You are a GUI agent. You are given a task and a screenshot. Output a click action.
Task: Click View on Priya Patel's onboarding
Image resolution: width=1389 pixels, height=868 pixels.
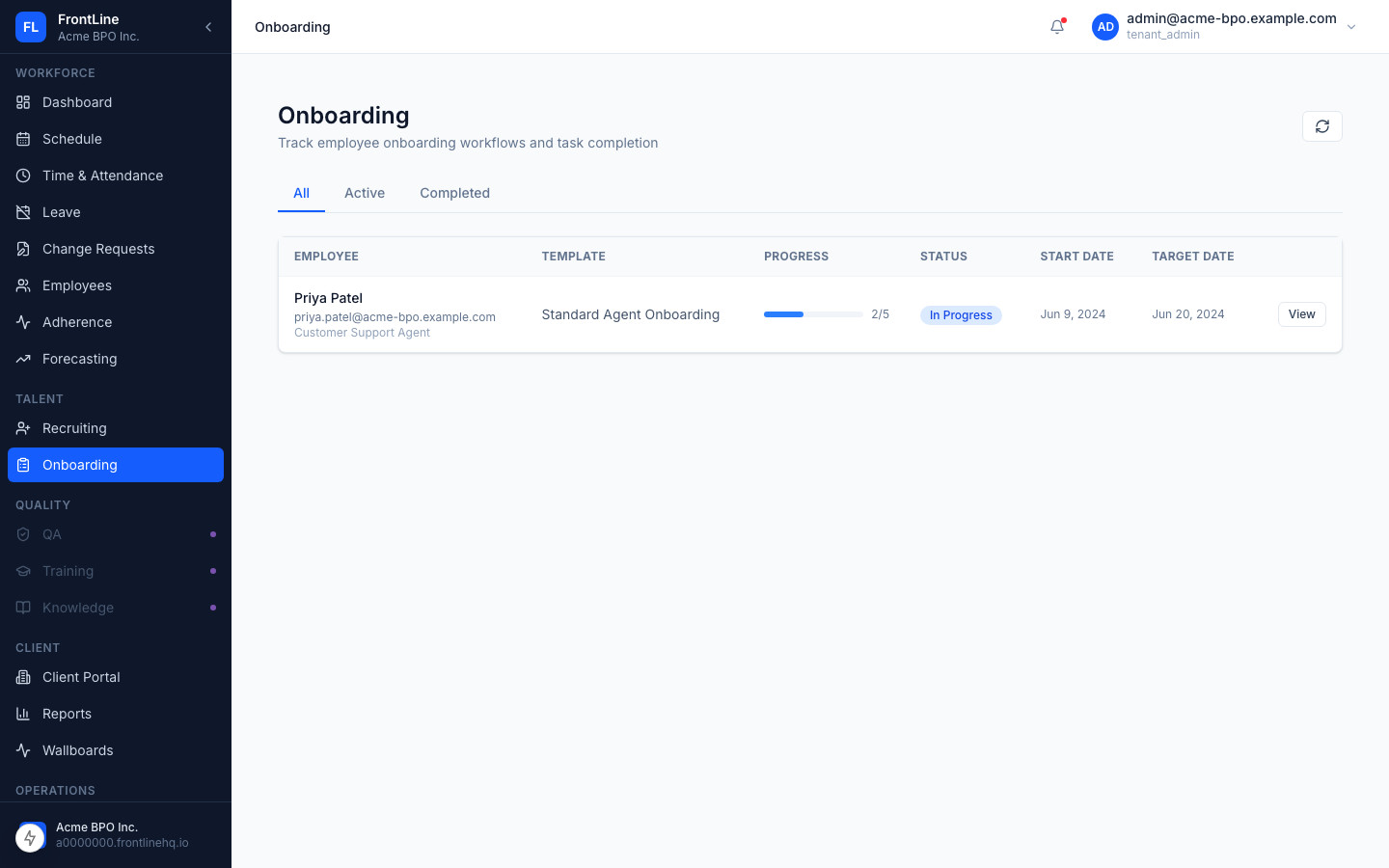[1301, 313]
